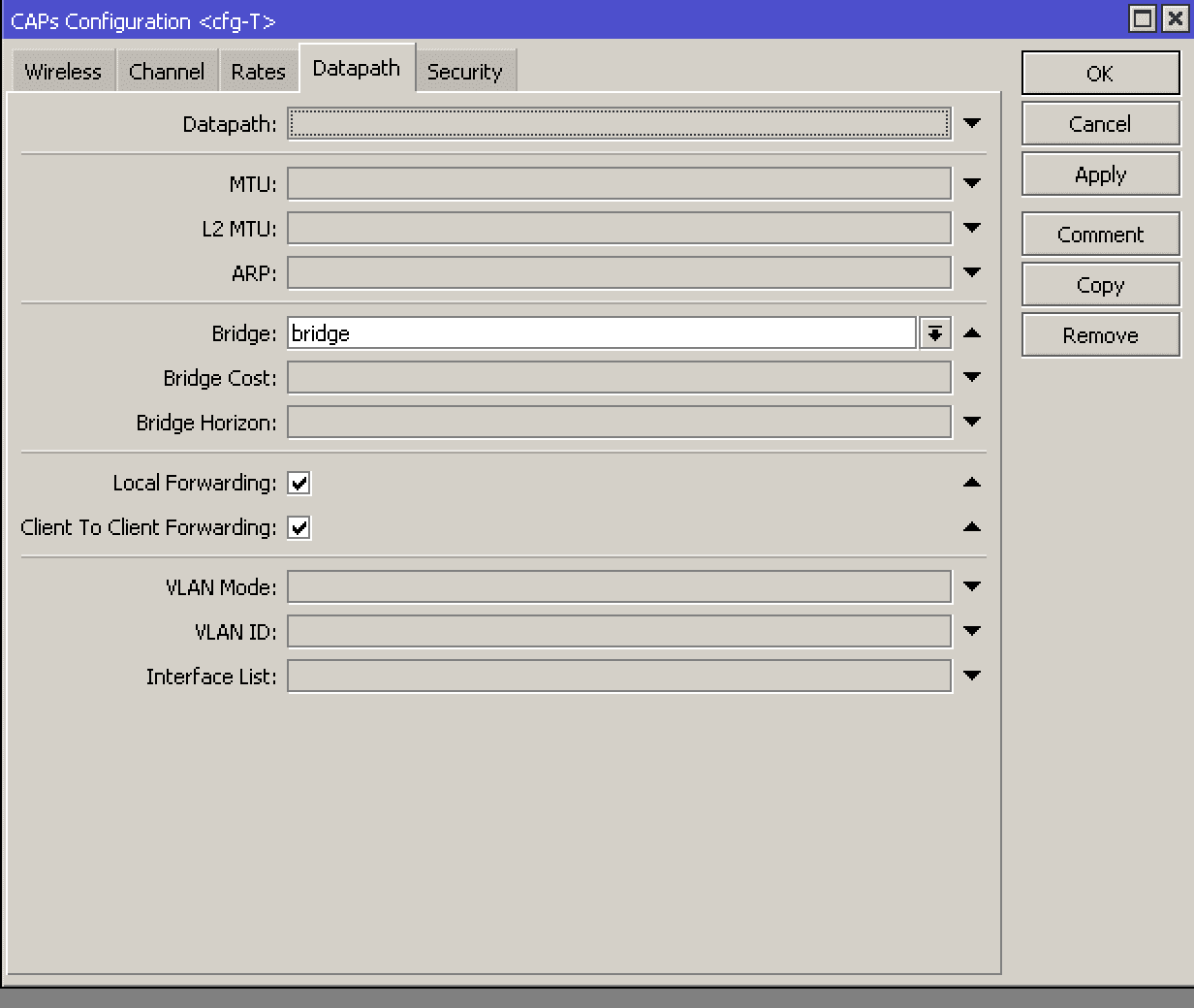1194x1008 pixels.
Task: Apply the configuration changes
Action: [x=1100, y=174]
